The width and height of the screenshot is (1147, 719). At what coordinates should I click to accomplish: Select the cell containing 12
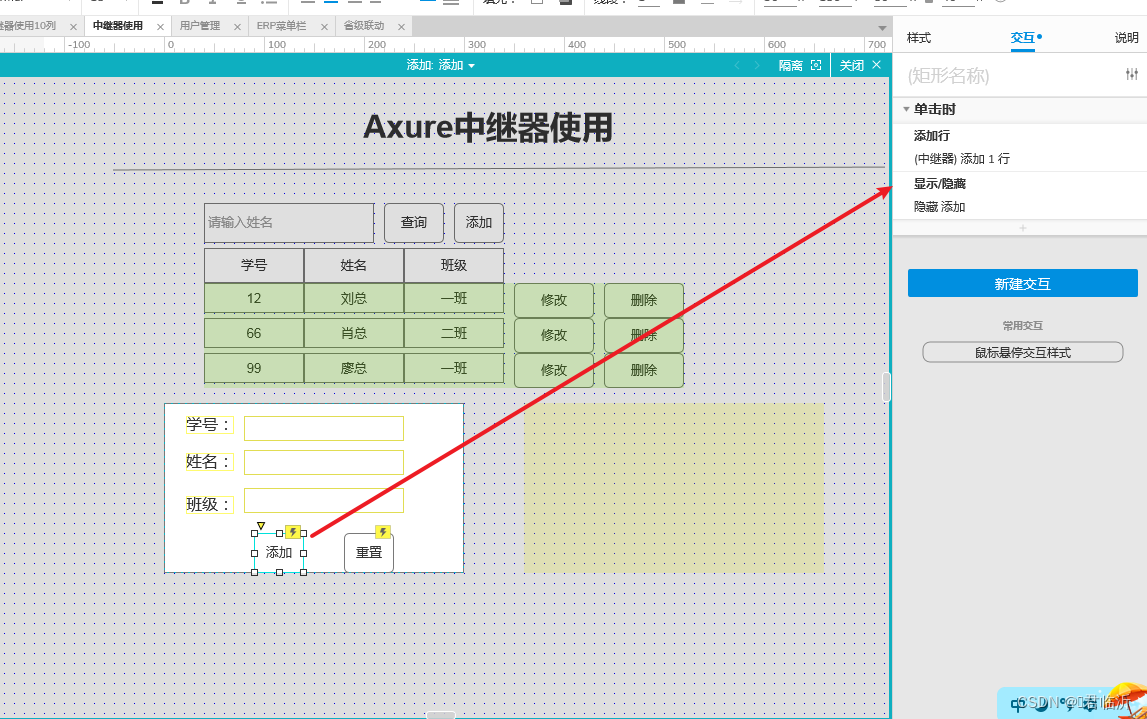click(x=254, y=298)
